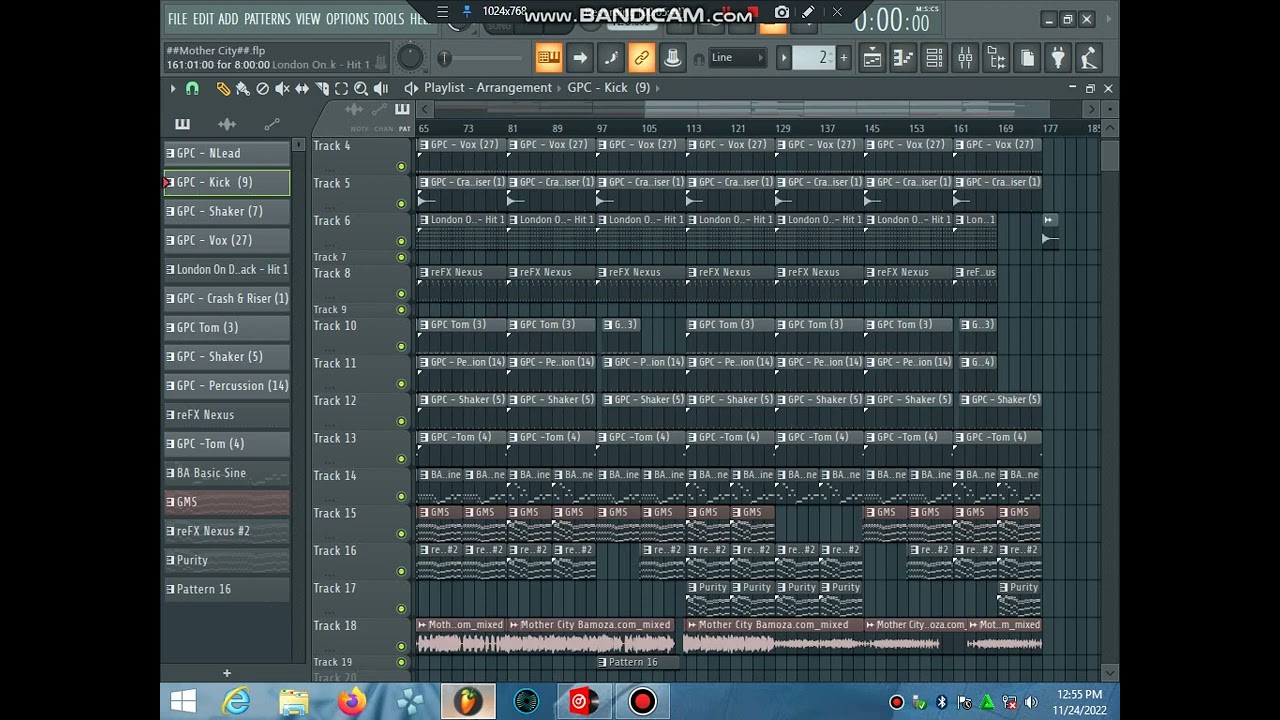Jump to bar 113 on the timeline ruler
Viewport: 1280px width, 720px height.
[x=693, y=128]
